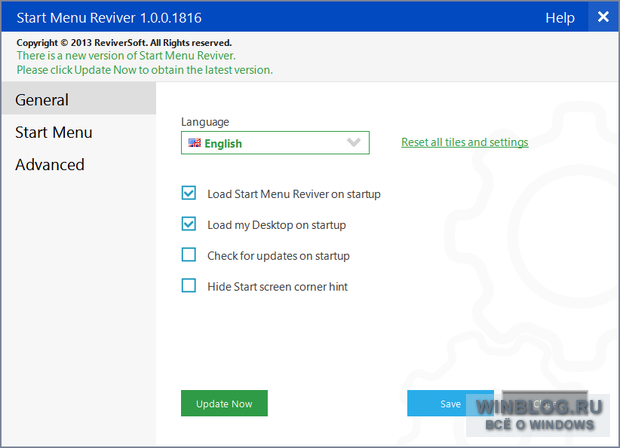Click the Start Menu Reviver 1.0.0.1816 title

click(109, 18)
